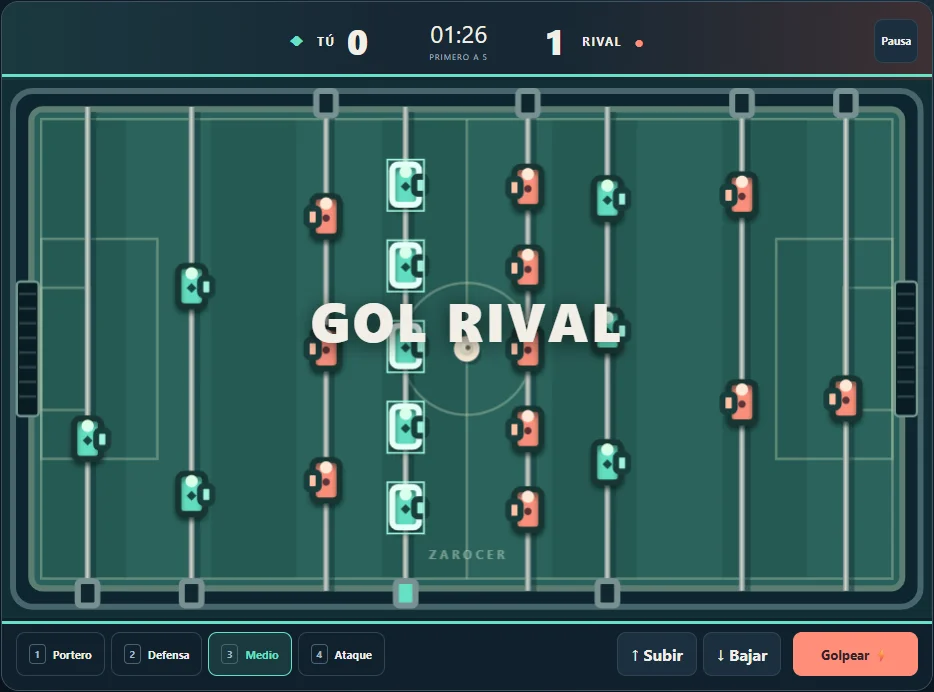Click the fourth-from-top teal midfielder
934x692 pixels.
coord(406,427)
